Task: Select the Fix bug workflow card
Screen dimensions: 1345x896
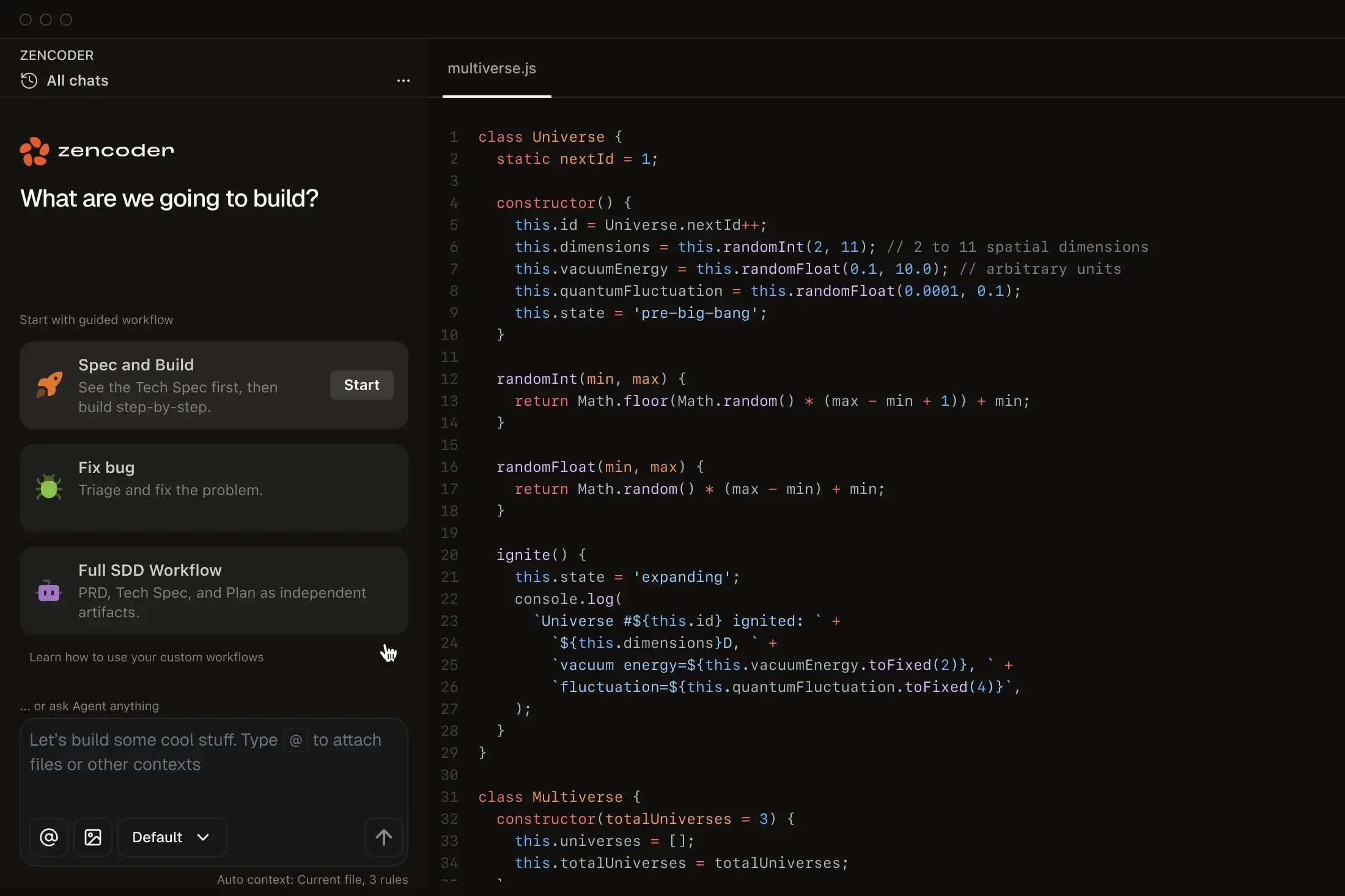Action: (214, 487)
